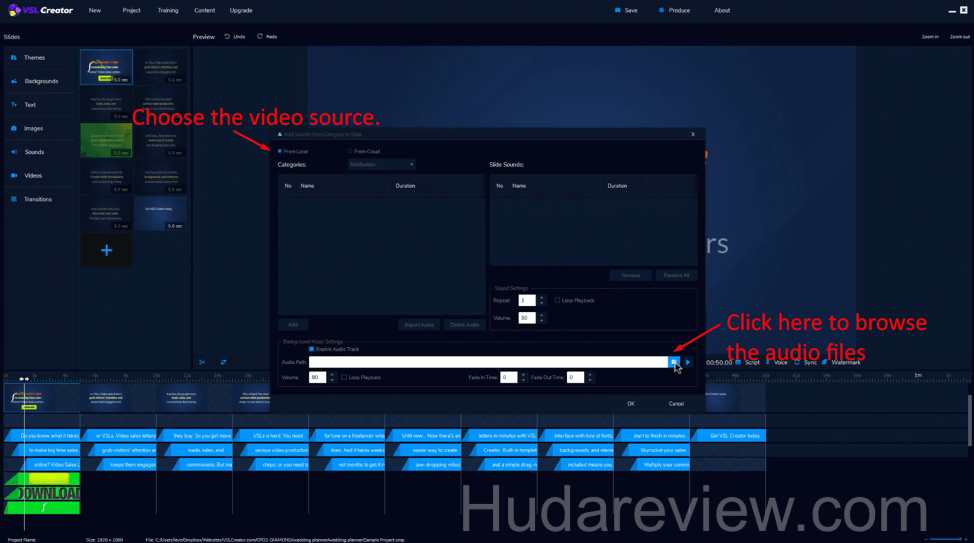Open the About menu
Screen dimensions: 974x543
point(722,11)
